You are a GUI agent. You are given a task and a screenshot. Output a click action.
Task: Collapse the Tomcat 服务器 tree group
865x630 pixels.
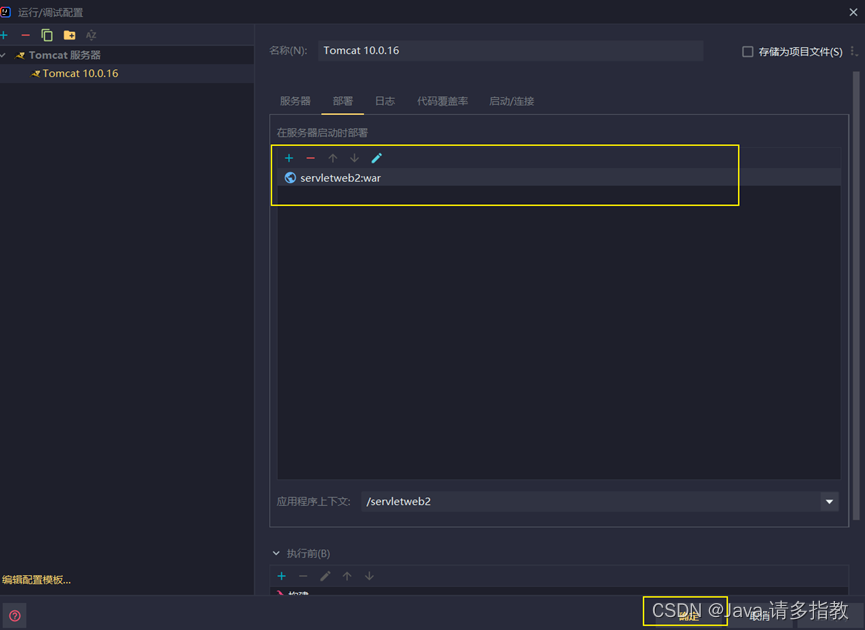pos(3,55)
